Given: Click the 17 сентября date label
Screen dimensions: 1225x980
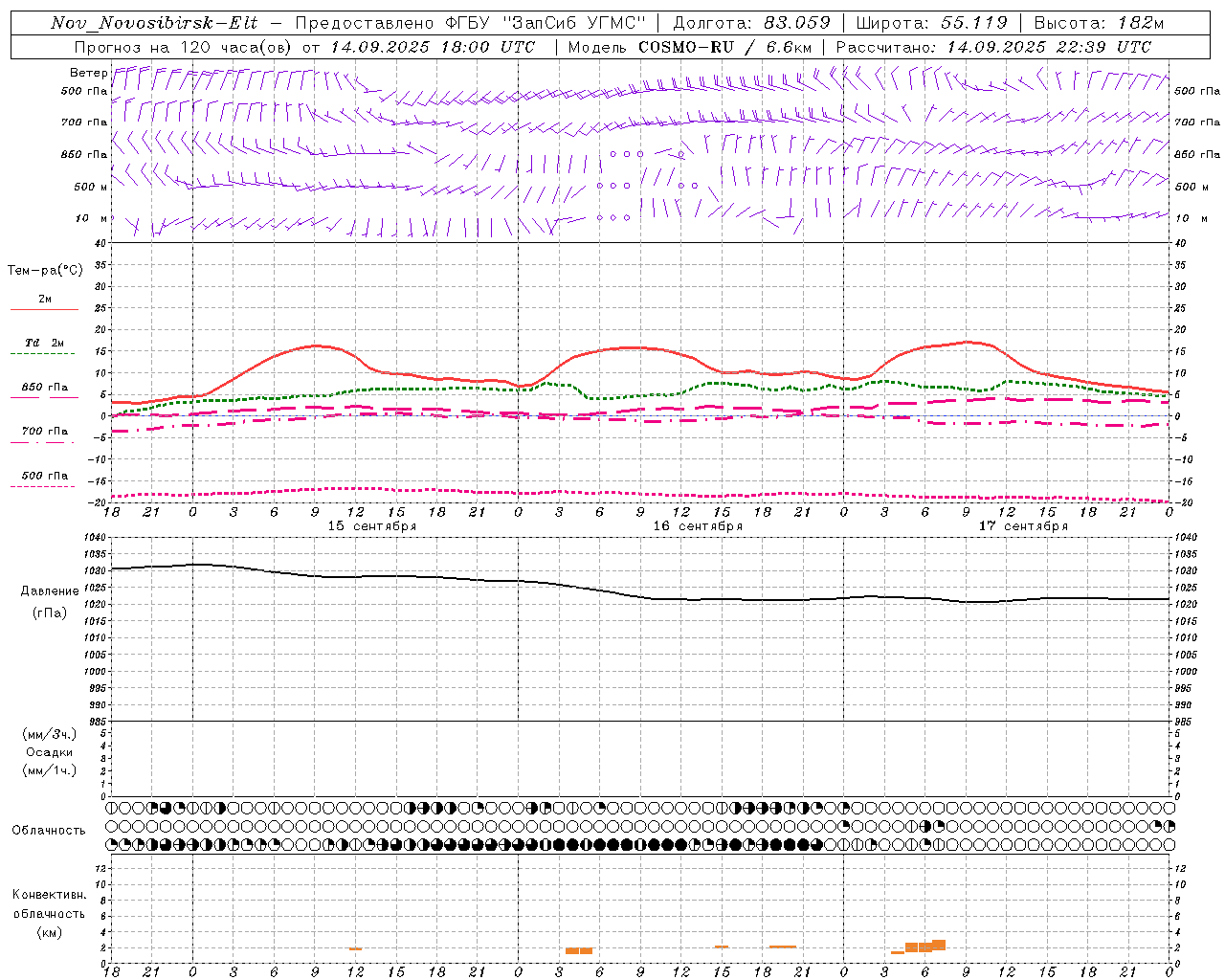Looking at the screenshot, I should [1023, 526].
